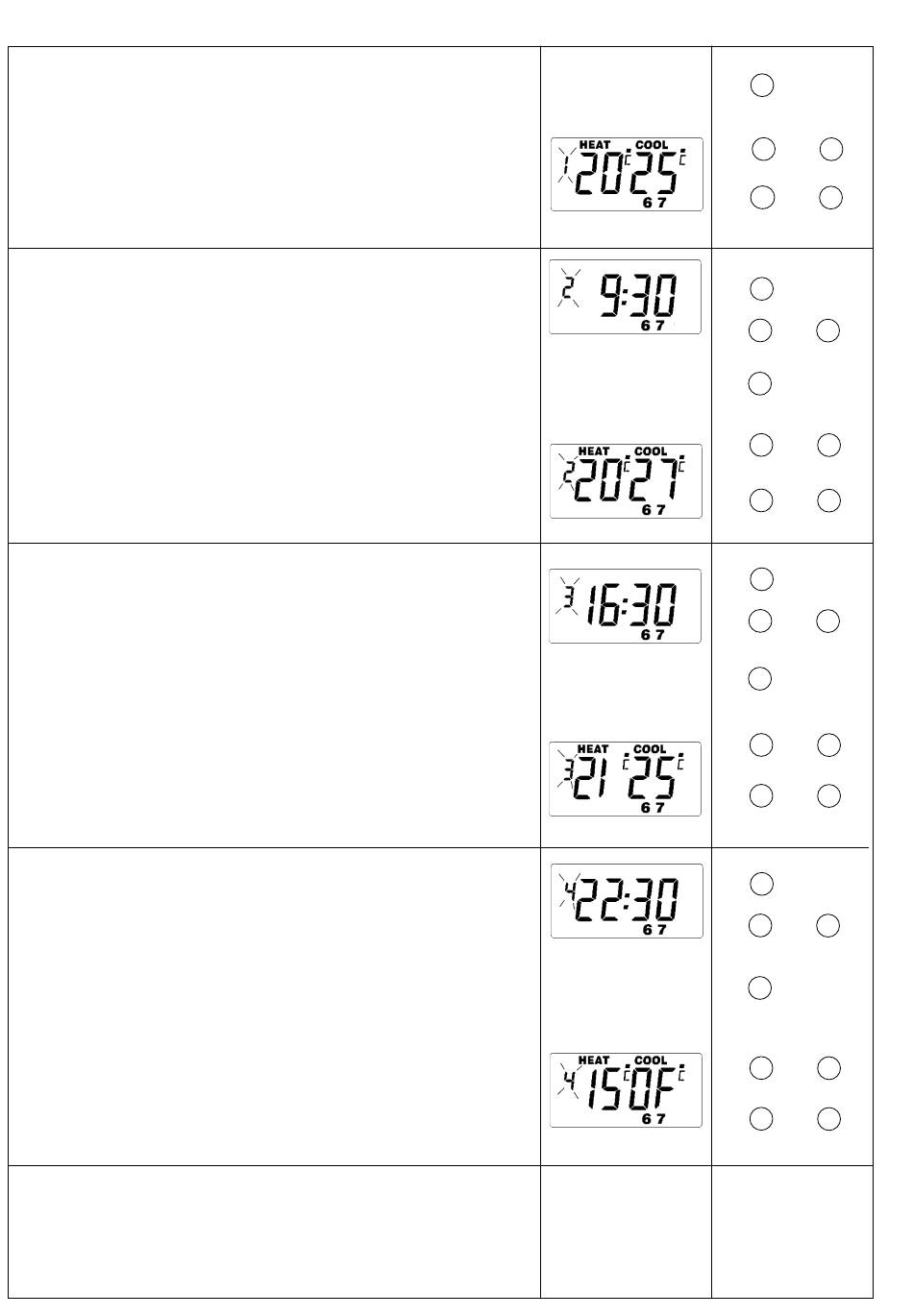This screenshot has width=913, height=1316.
Task: Click the 6 7 day indicator under 16:30
Action: (654, 635)
